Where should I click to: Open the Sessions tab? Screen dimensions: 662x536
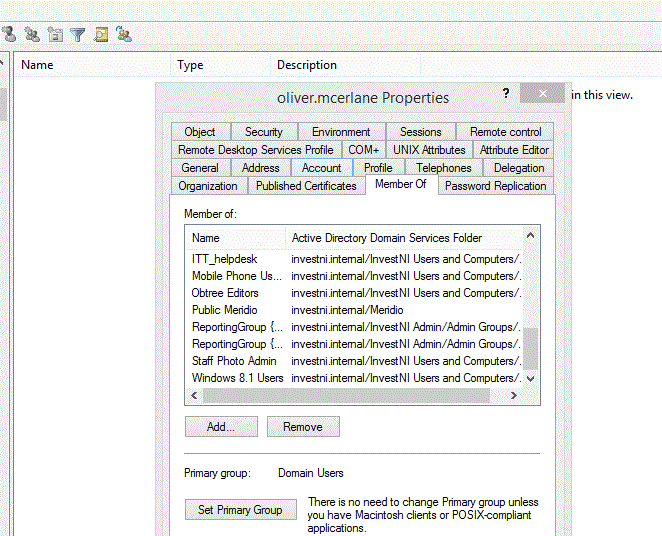click(x=421, y=132)
